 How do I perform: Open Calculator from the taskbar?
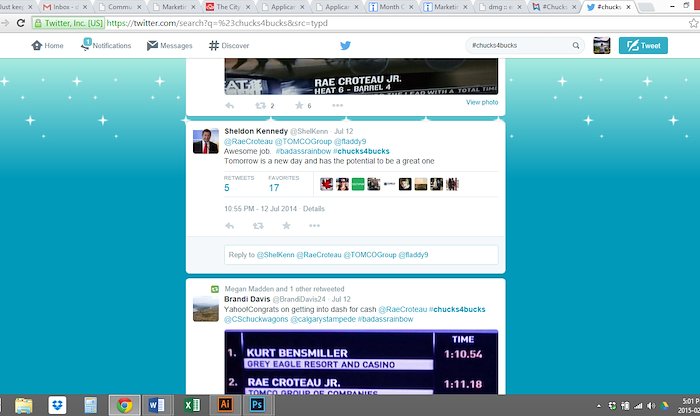91,405
